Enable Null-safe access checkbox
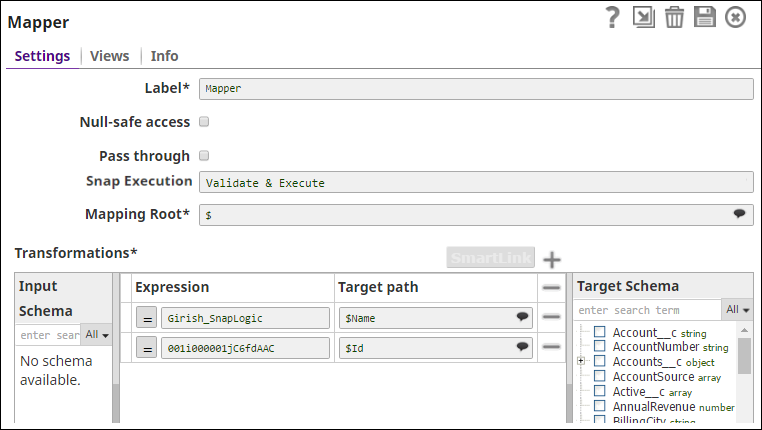 (x=204, y=121)
